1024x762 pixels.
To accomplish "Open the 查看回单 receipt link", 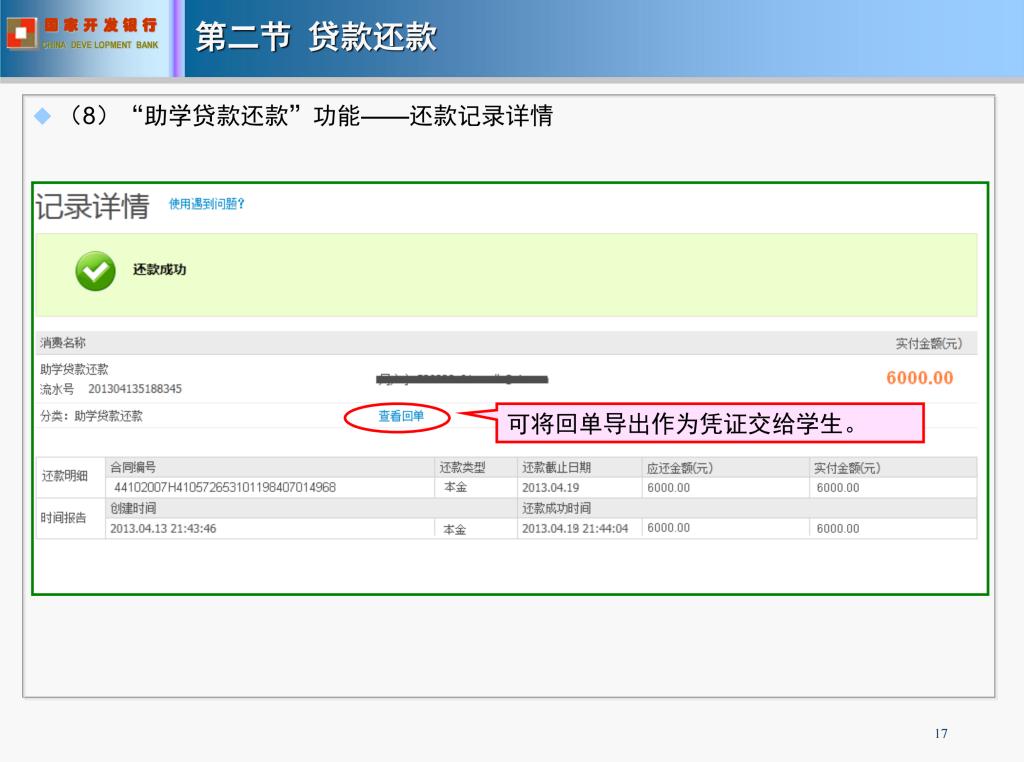I will click(x=400, y=417).
